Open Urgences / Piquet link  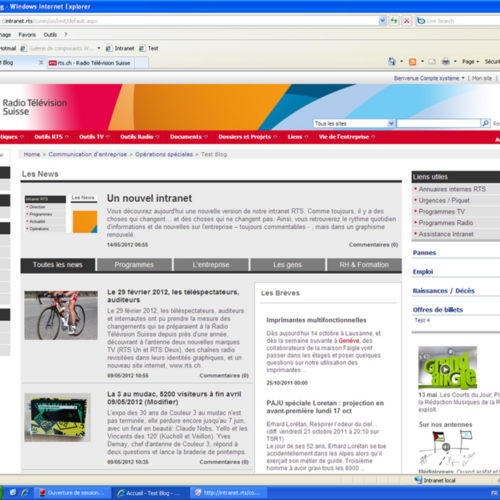pyautogui.click(x=444, y=200)
